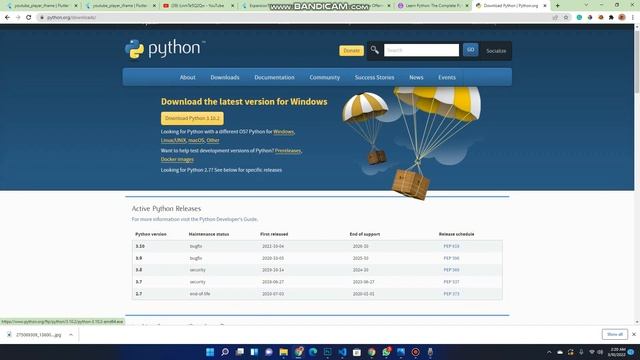Open the clock and date in the tray
The width and height of the screenshot is (640, 360).
[616, 352]
